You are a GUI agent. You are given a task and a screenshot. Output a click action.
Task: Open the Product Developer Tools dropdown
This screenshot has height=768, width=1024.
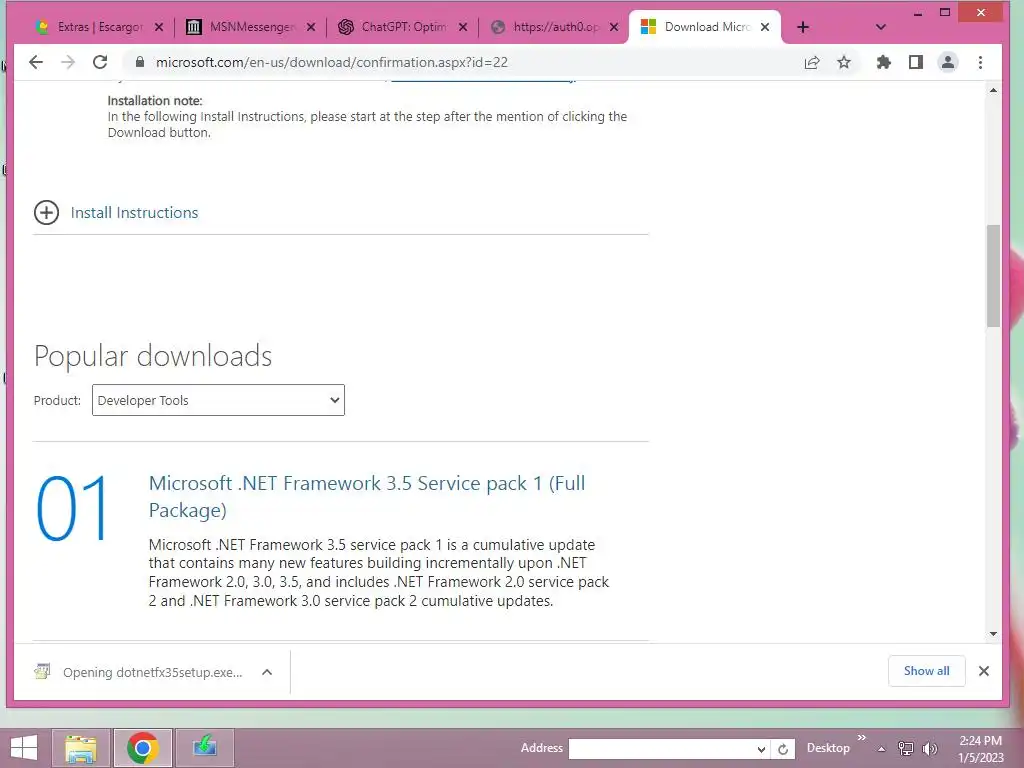218,400
